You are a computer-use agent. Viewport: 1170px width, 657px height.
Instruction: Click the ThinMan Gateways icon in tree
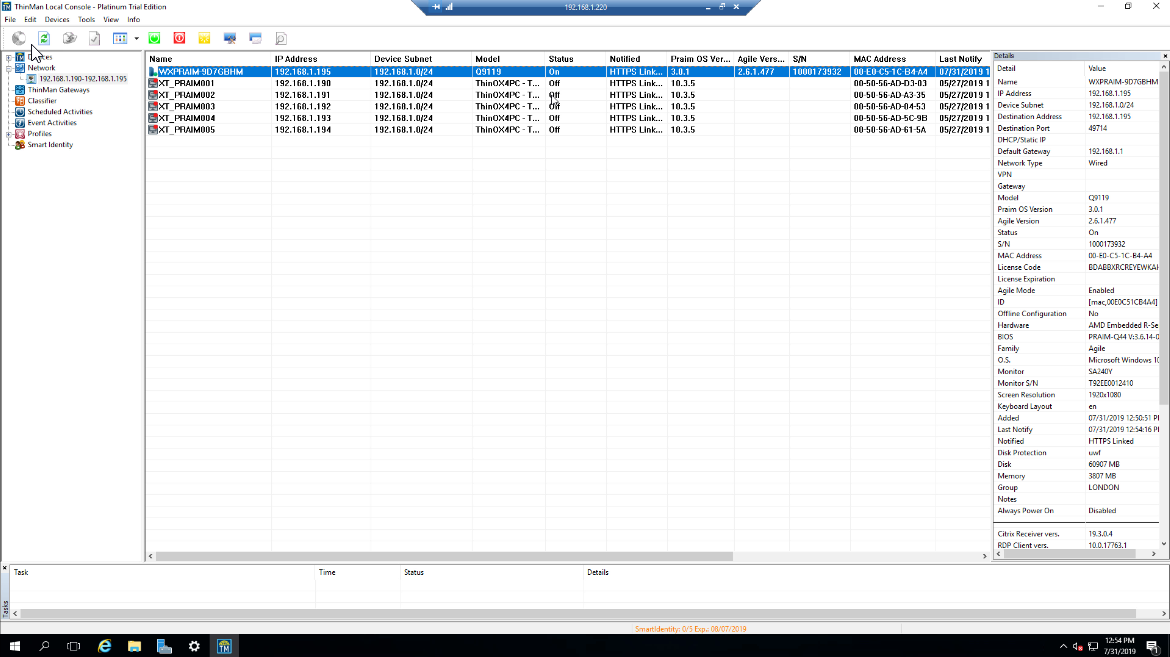(x=20, y=90)
